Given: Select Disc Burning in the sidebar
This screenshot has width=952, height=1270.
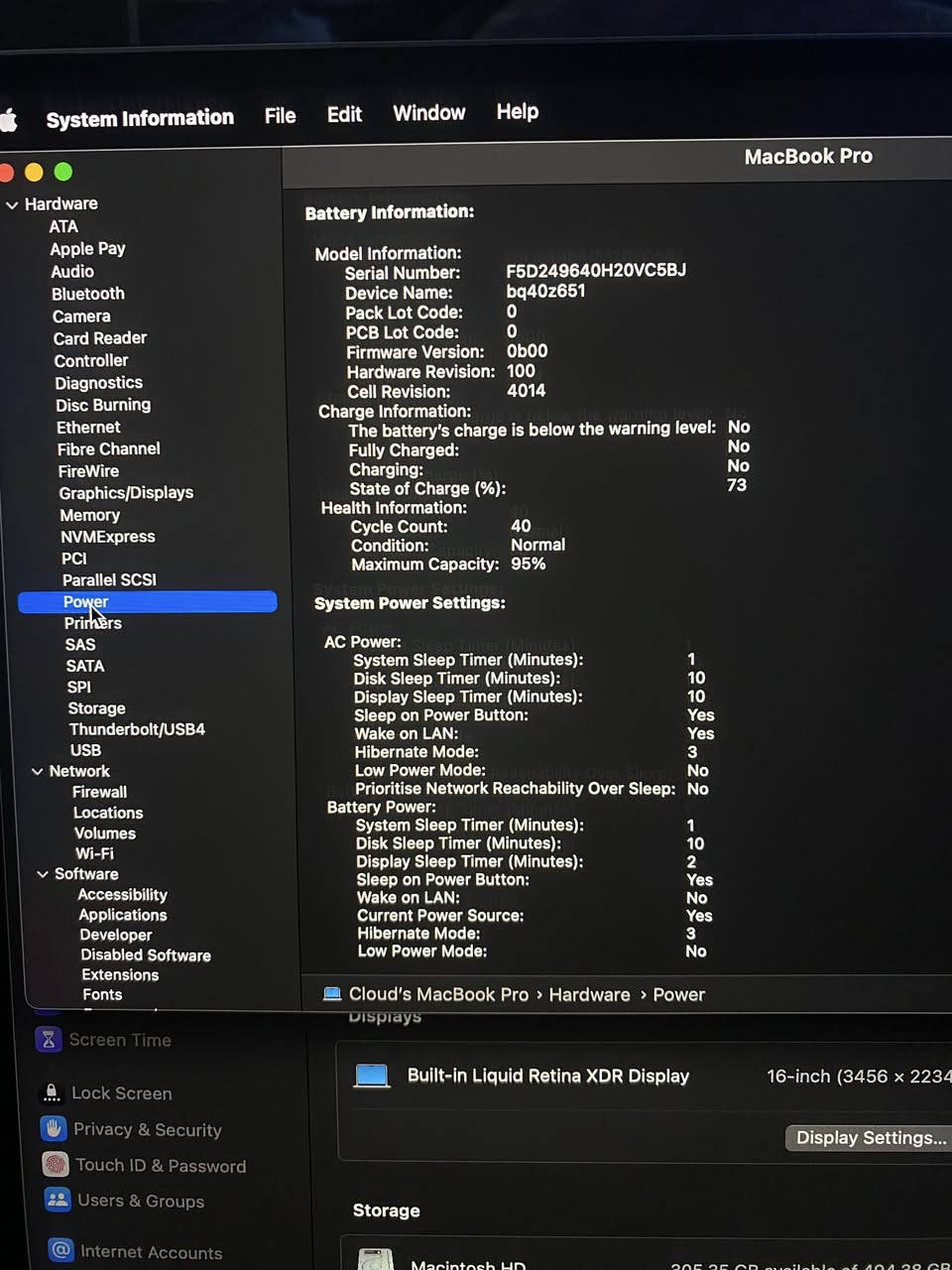Looking at the screenshot, I should coord(103,405).
